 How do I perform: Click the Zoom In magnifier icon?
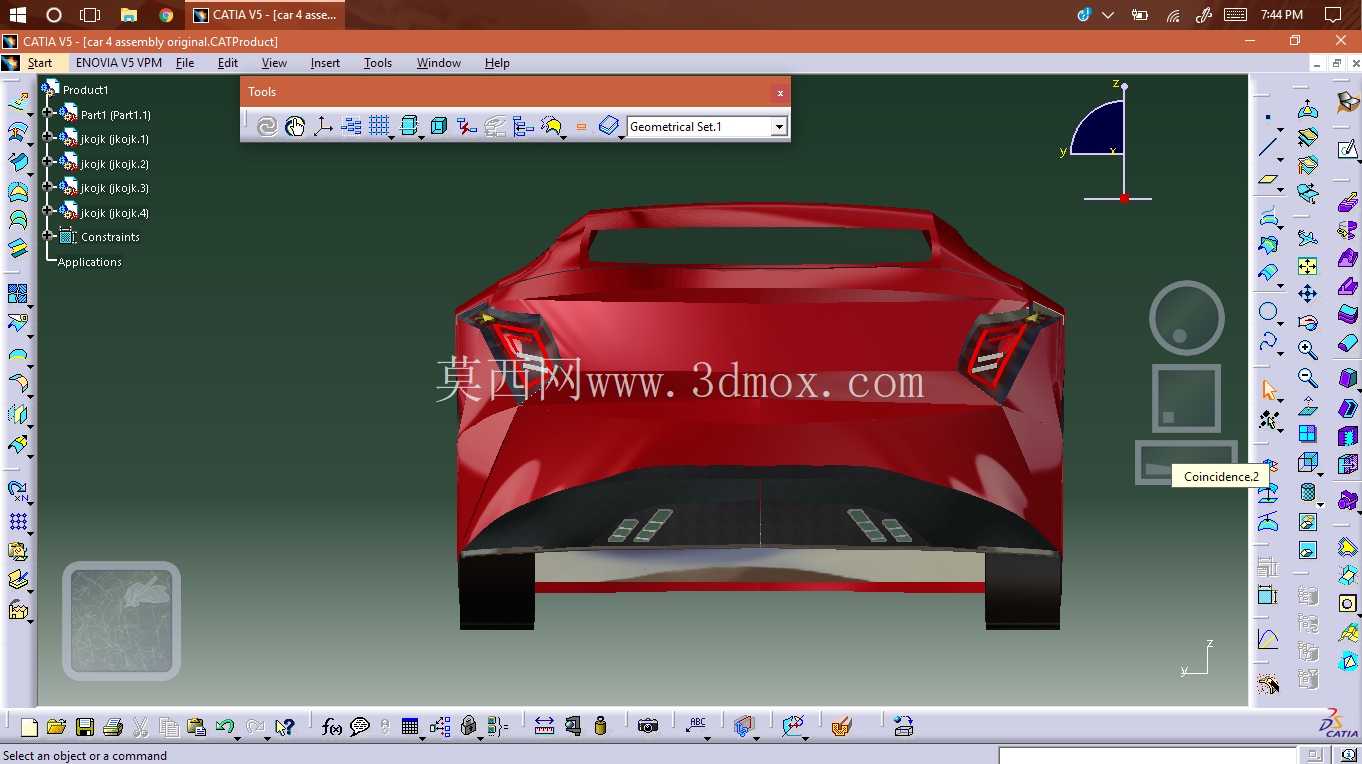(x=1307, y=350)
